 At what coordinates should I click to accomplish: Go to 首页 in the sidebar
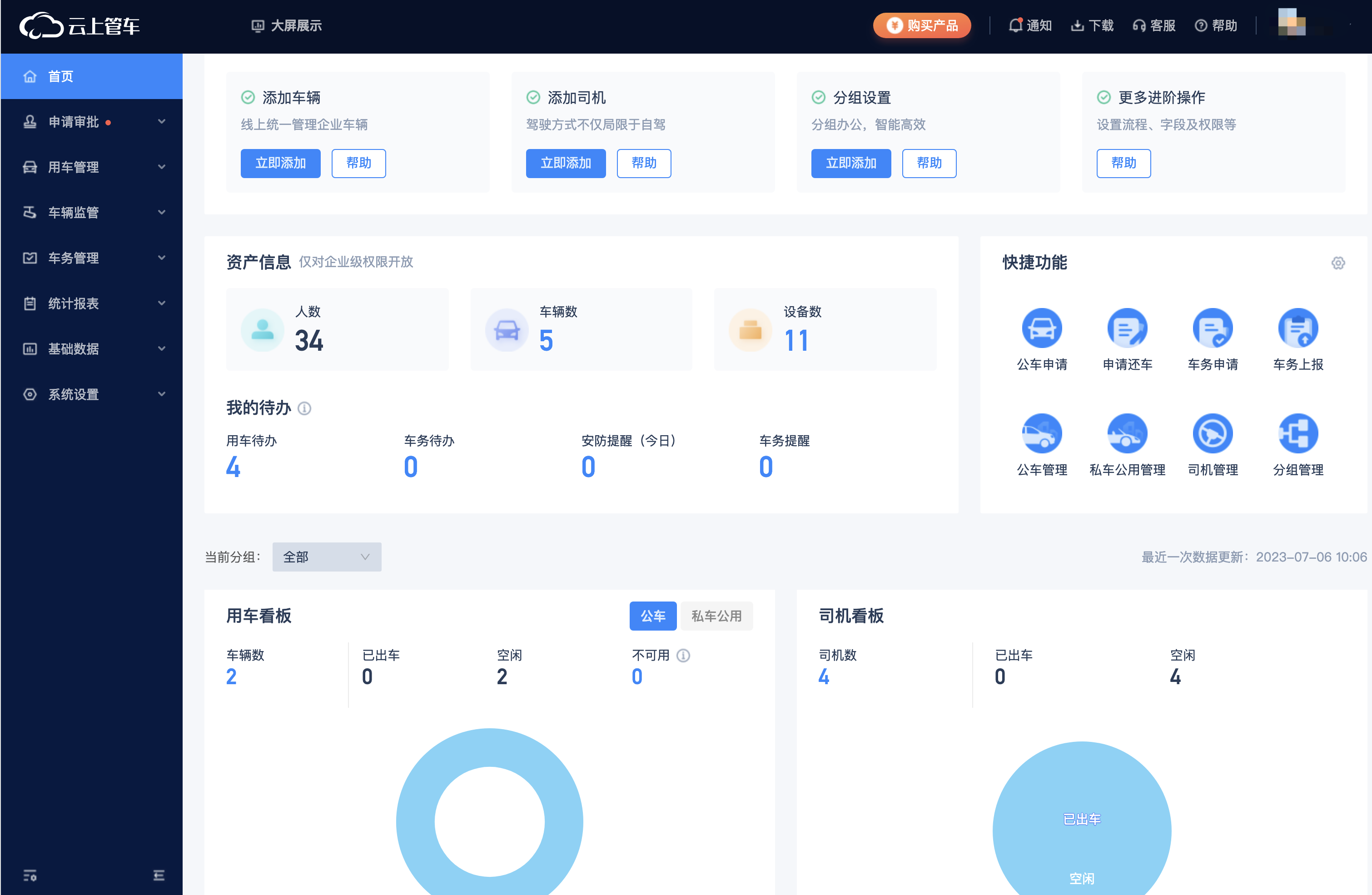pyautogui.click(x=92, y=76)
